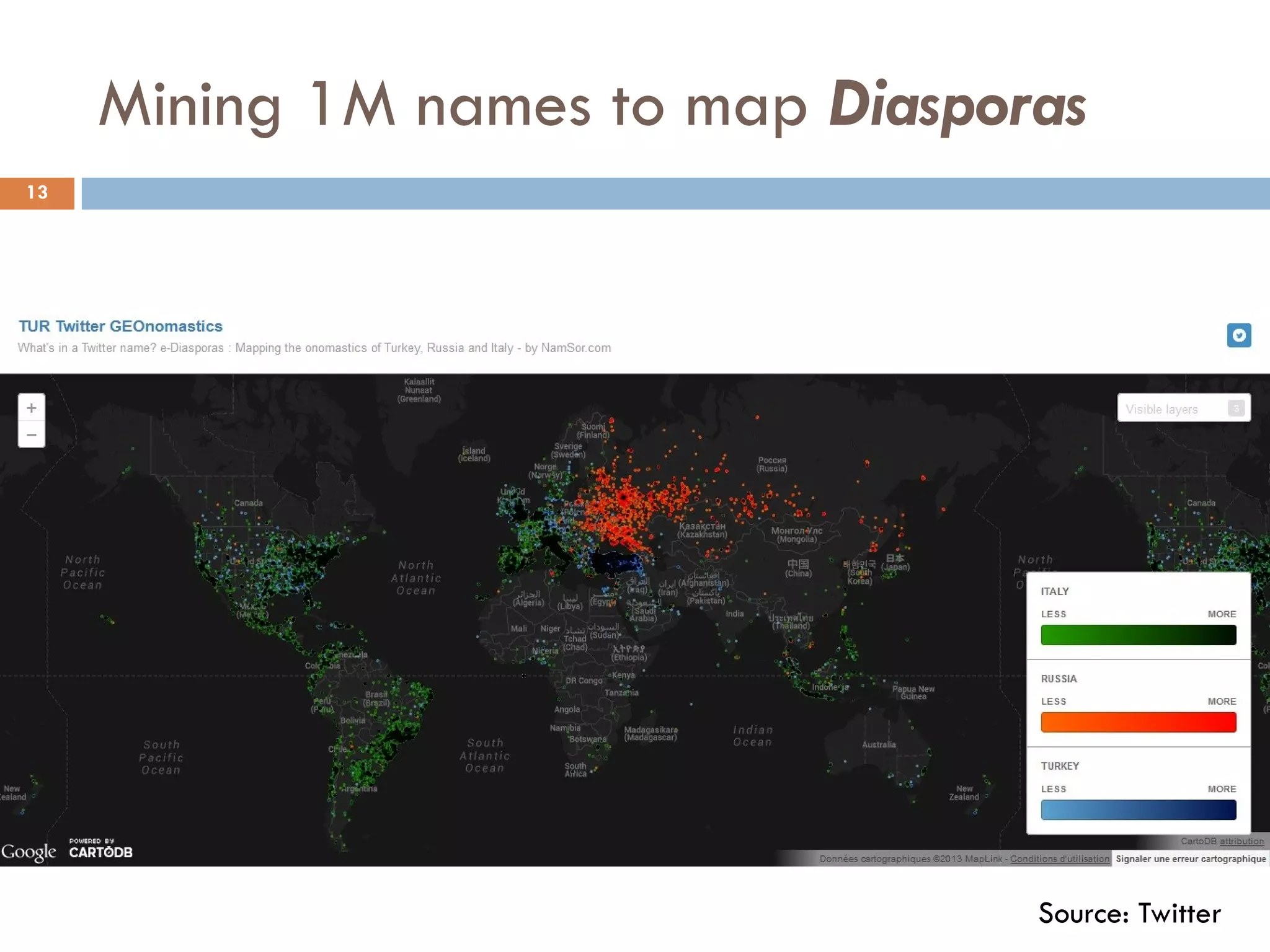1270x952 pixels.
Task: Click the Ísland (Iceland) map label
Action: coord(474,454)
